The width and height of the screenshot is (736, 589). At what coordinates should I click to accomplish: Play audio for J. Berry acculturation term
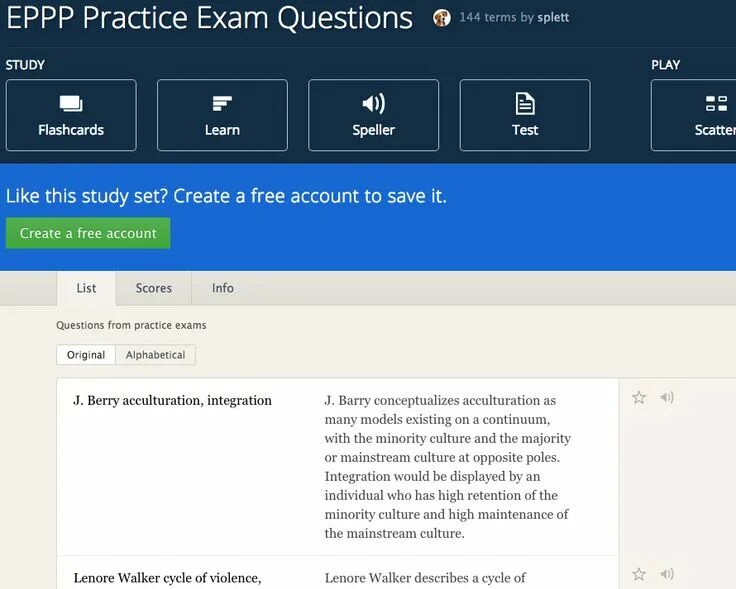667,398
